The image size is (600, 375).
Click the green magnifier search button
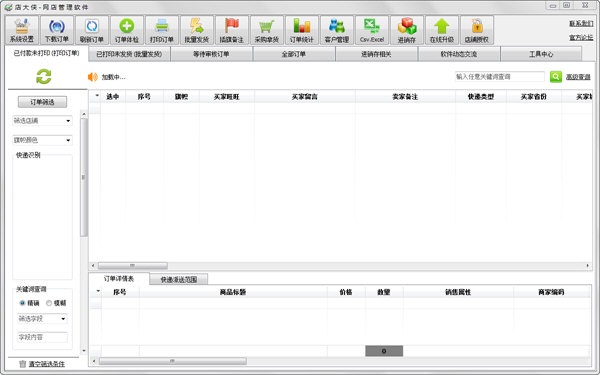[x=556, y=77]
